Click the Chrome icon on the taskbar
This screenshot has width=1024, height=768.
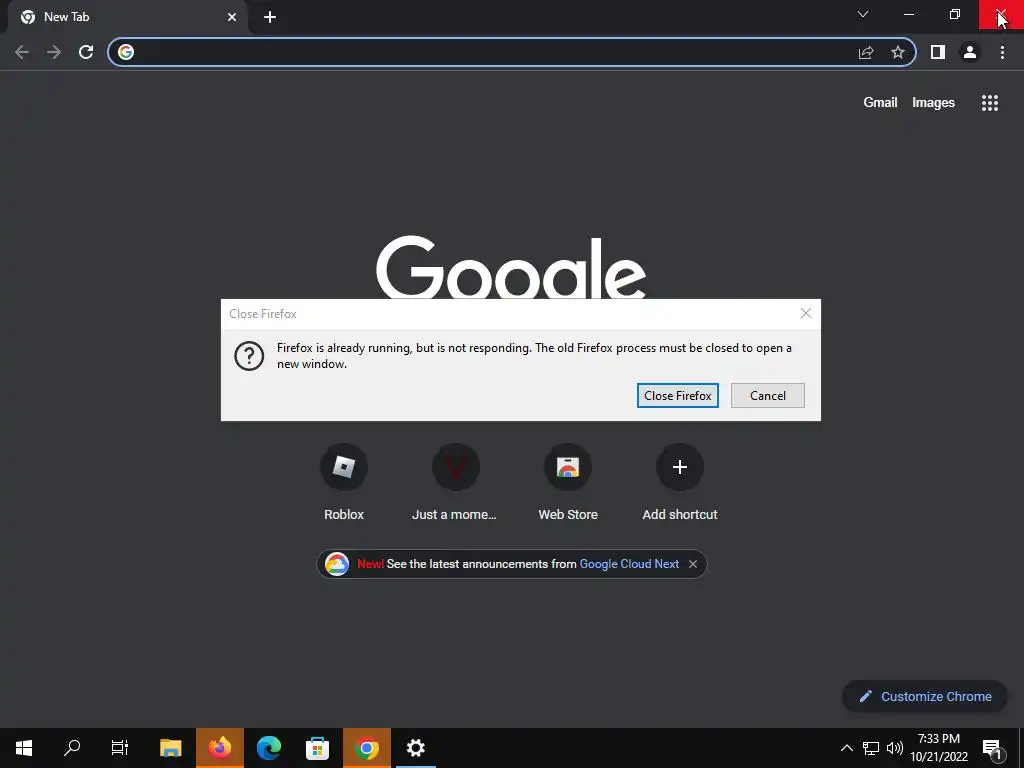[366, 748]
